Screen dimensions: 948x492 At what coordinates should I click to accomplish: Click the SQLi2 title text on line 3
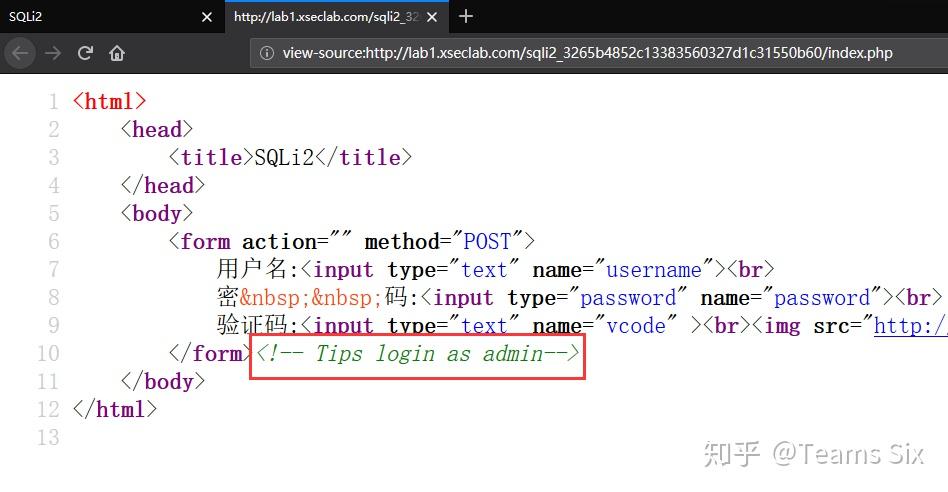tap(284, 157)
